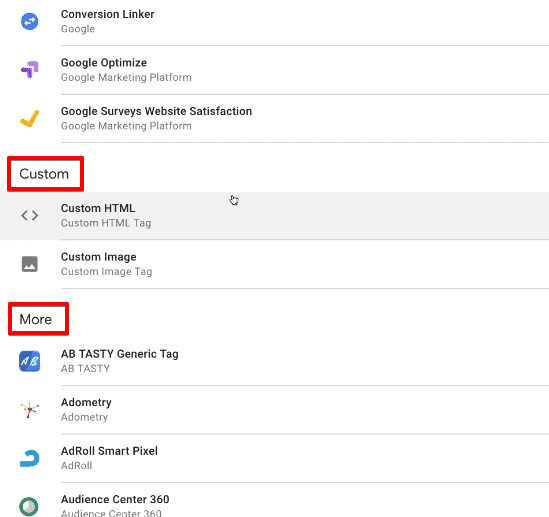Viewport: 549px width, 517px height.
Task: Open Audience Center 360 tag type
Action: point(274,500)
